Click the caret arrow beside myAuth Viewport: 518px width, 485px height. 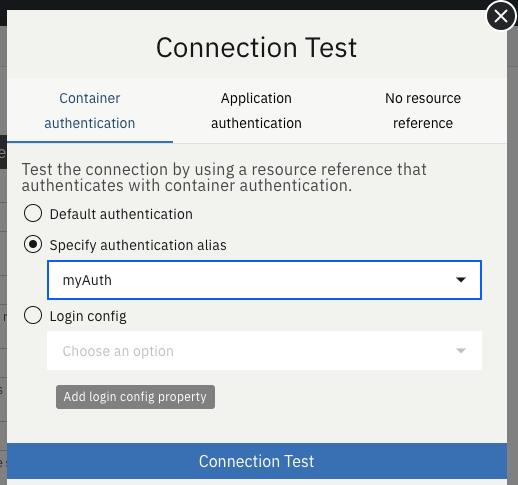pyautogui.click(x=461, y=280)
